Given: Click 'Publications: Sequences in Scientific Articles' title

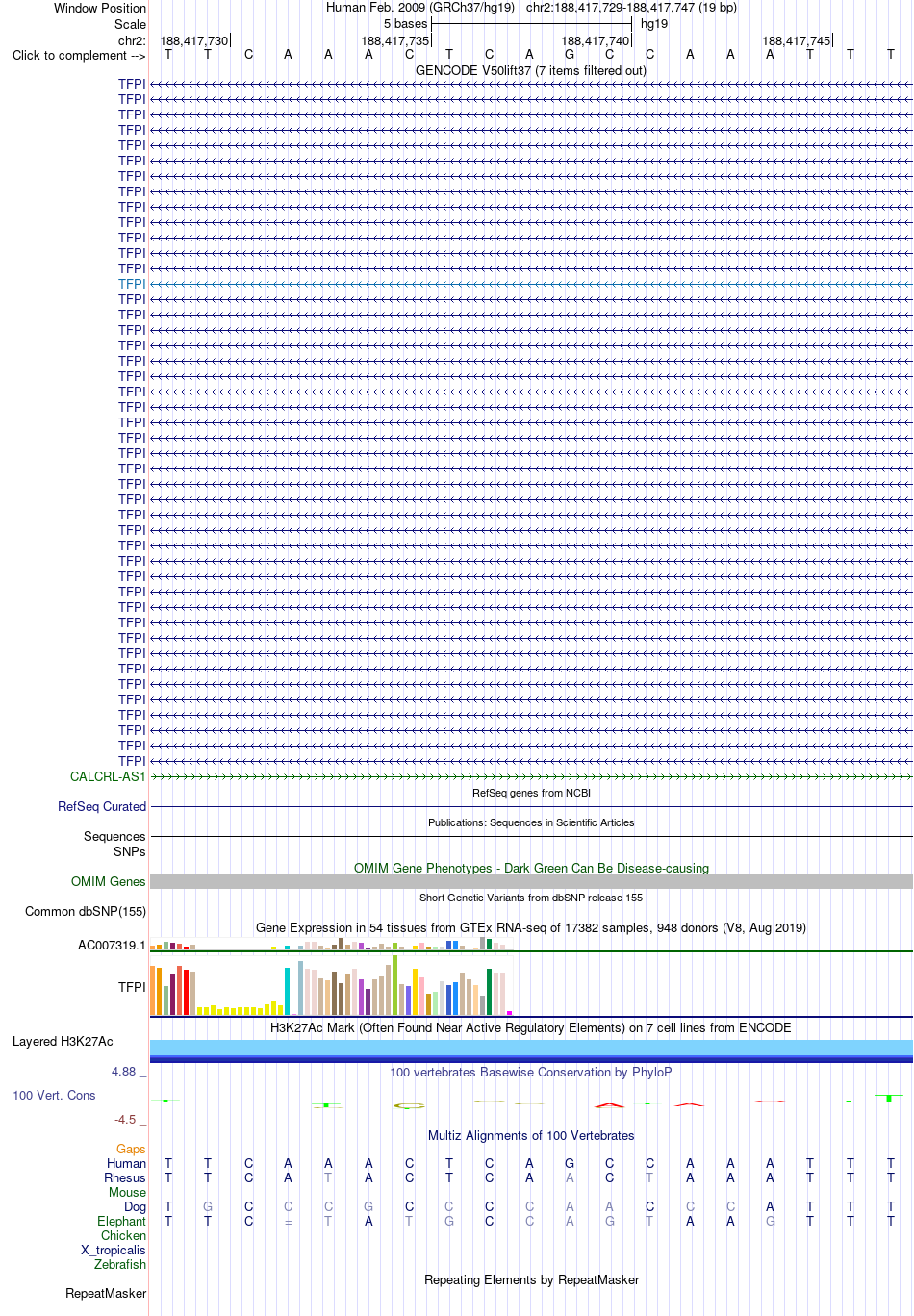Looking at the screenshot, I should coord(531,822).
